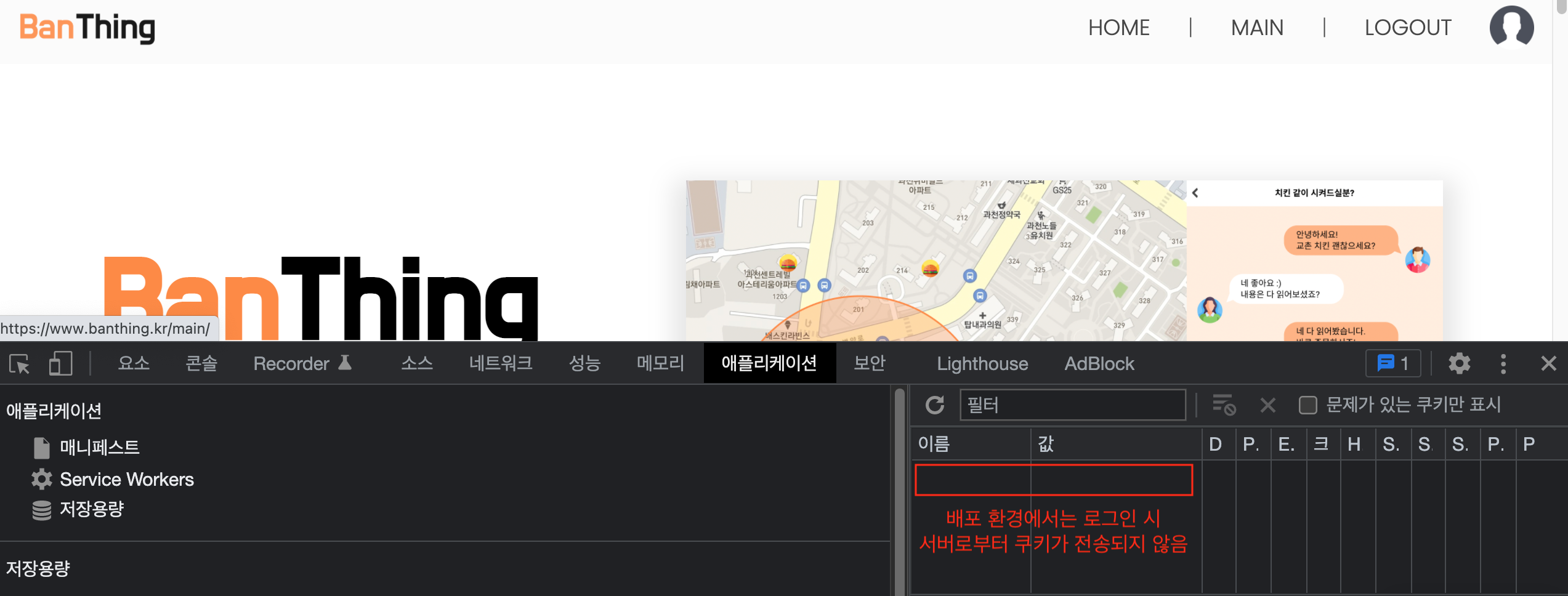Open the issues counter badge
The width and height of the screenshot is (1568, 596).
[1393, 364]
